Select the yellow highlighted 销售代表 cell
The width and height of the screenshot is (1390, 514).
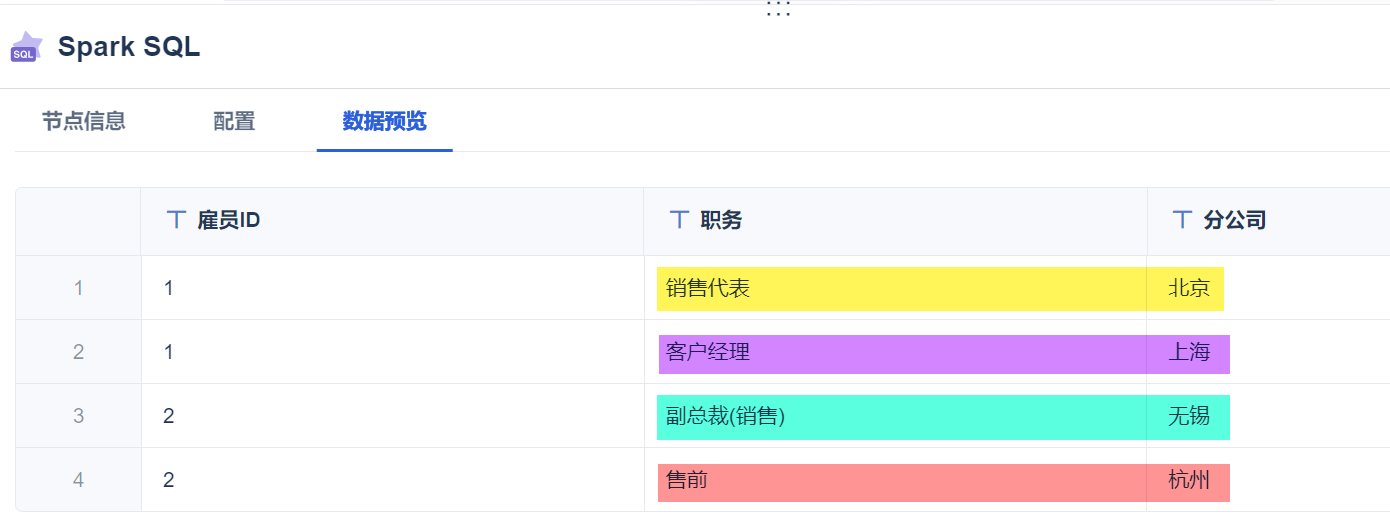click(708, 289)
